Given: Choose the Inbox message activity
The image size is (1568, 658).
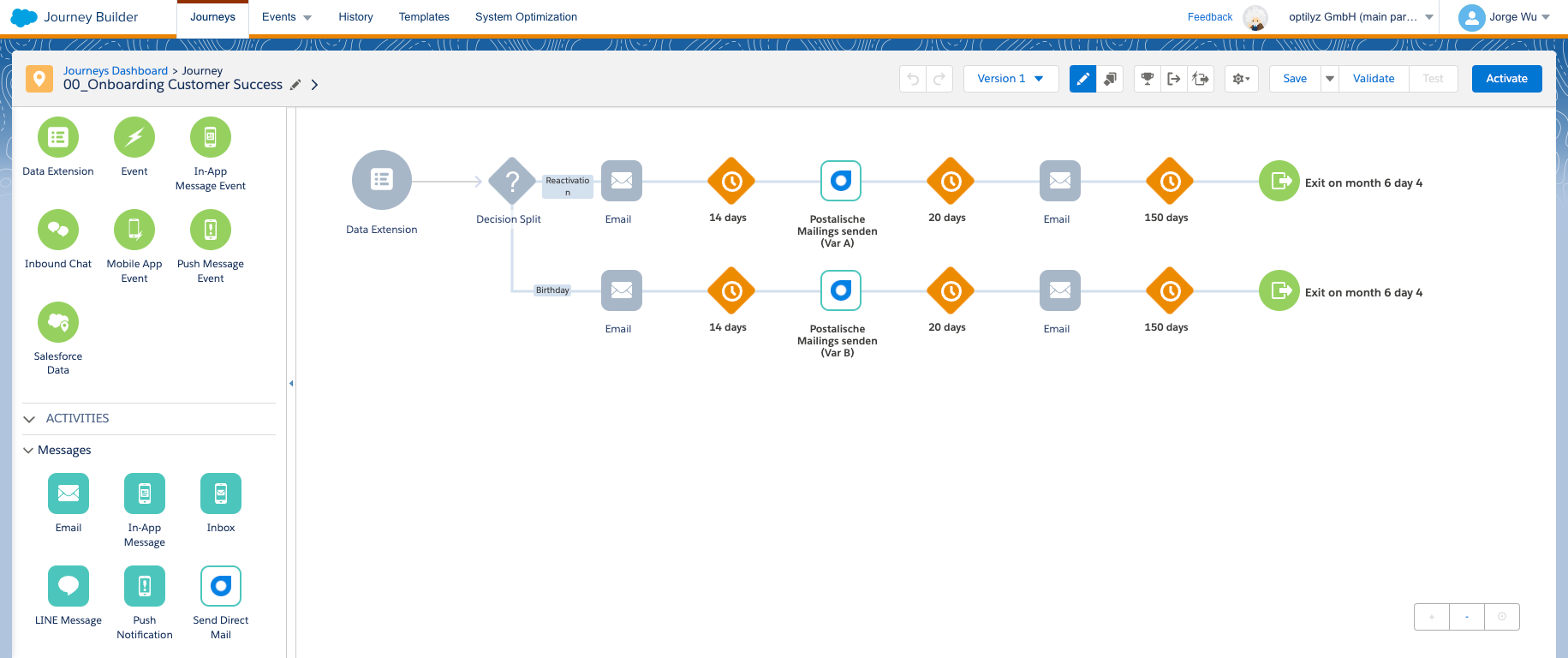Looking at the screenshot, I should 221,493.
